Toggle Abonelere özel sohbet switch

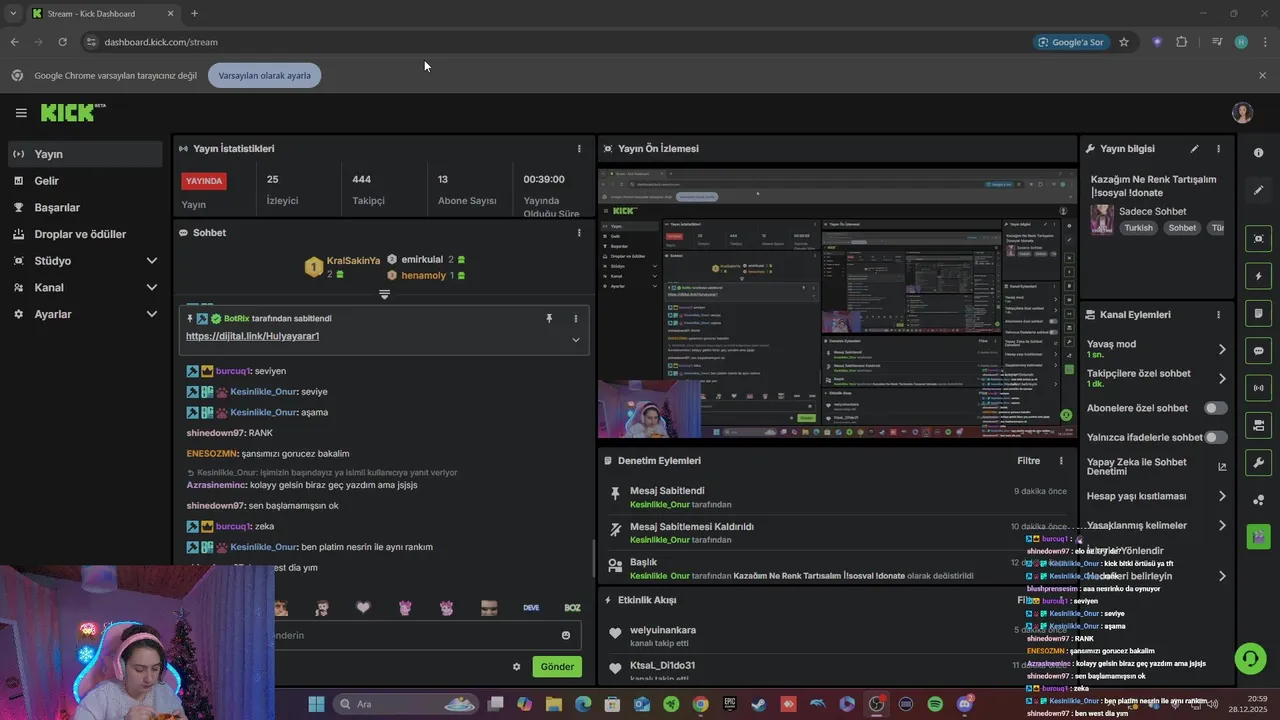[1216, 408]
